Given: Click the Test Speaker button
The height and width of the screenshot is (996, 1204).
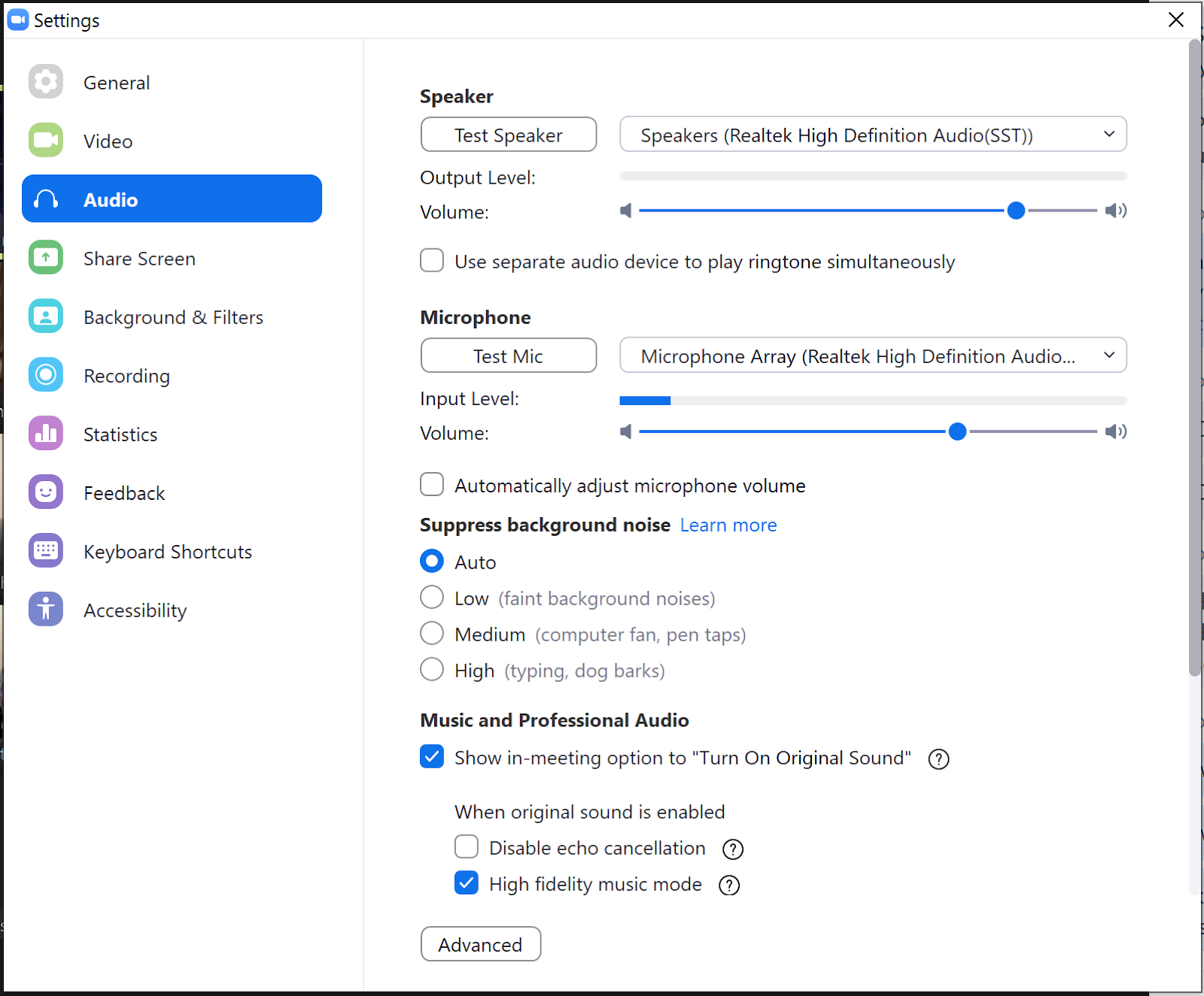Looking at the screenshot, I should click(x=509, y=135).
